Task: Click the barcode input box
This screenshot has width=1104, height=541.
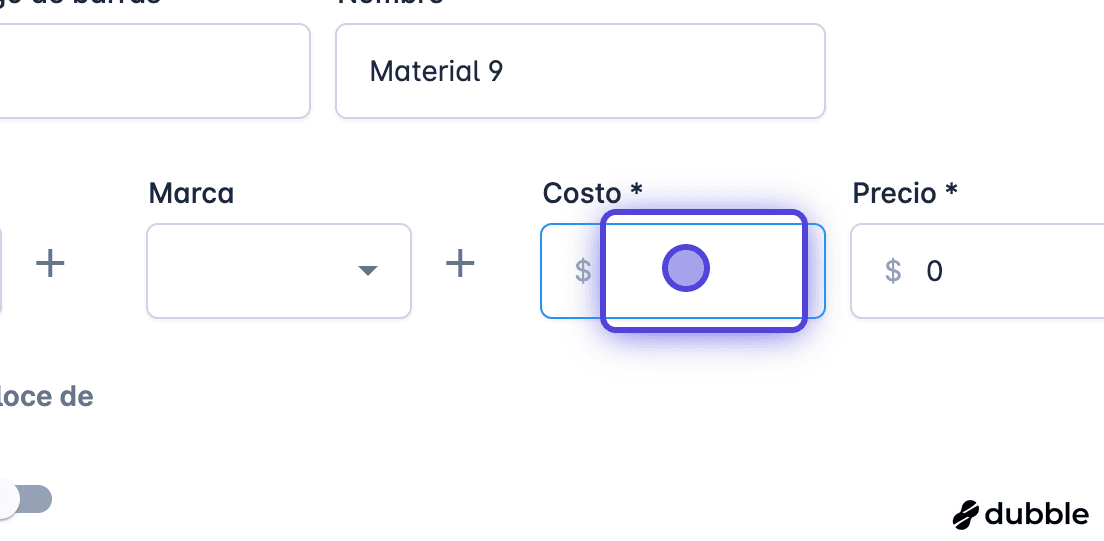Action: pyautogui.click(x=155, y=71)
